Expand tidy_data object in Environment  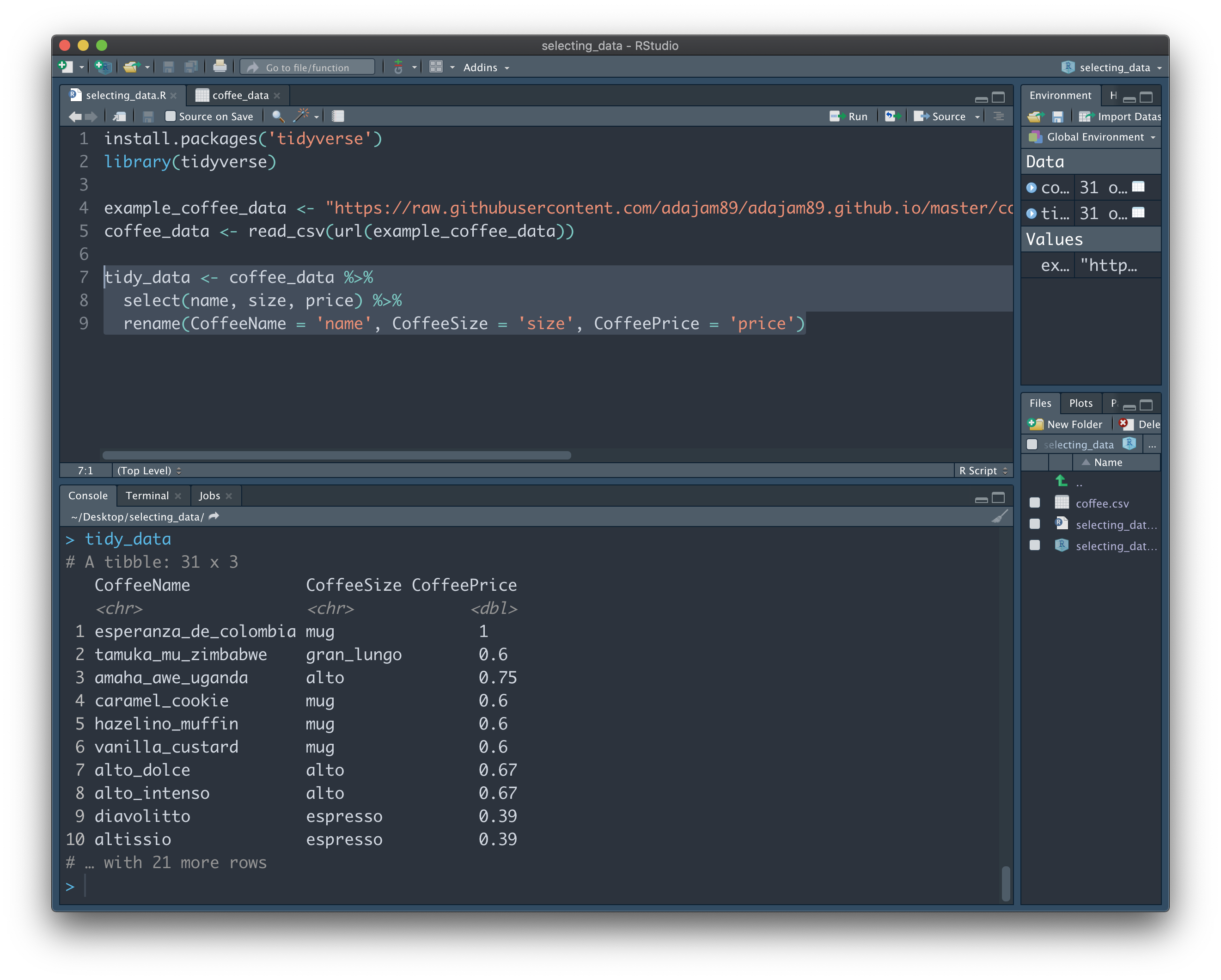pos(1031,214)
